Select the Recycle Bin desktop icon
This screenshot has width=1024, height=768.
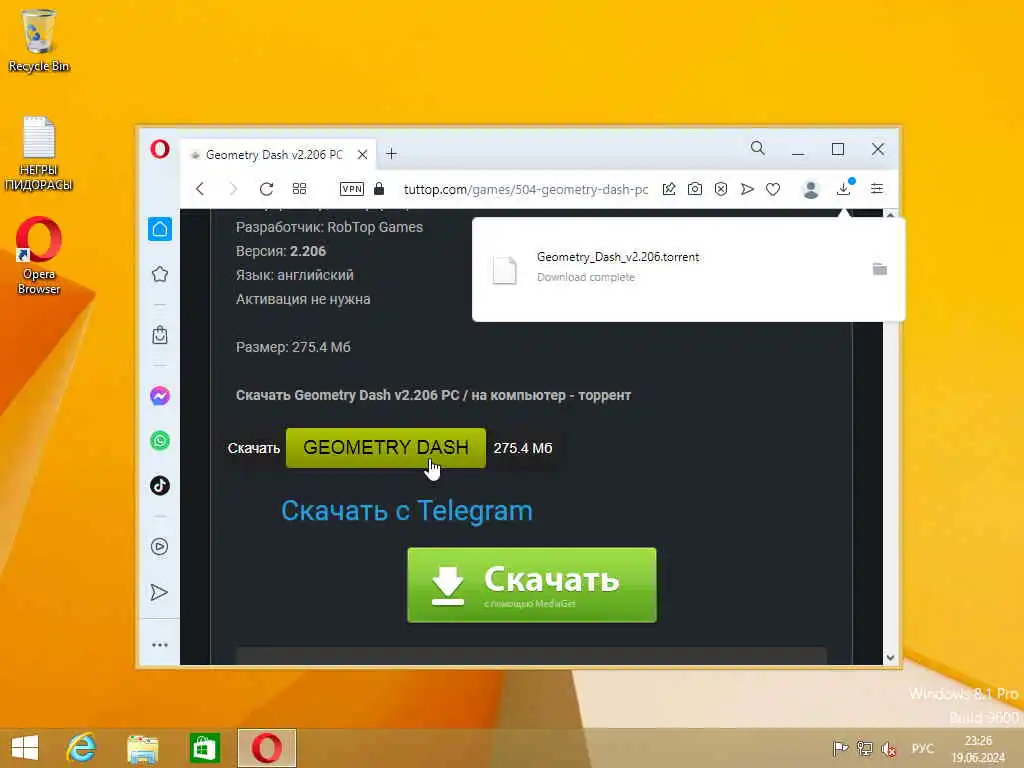pyautogui.click(x=39, y=40)
